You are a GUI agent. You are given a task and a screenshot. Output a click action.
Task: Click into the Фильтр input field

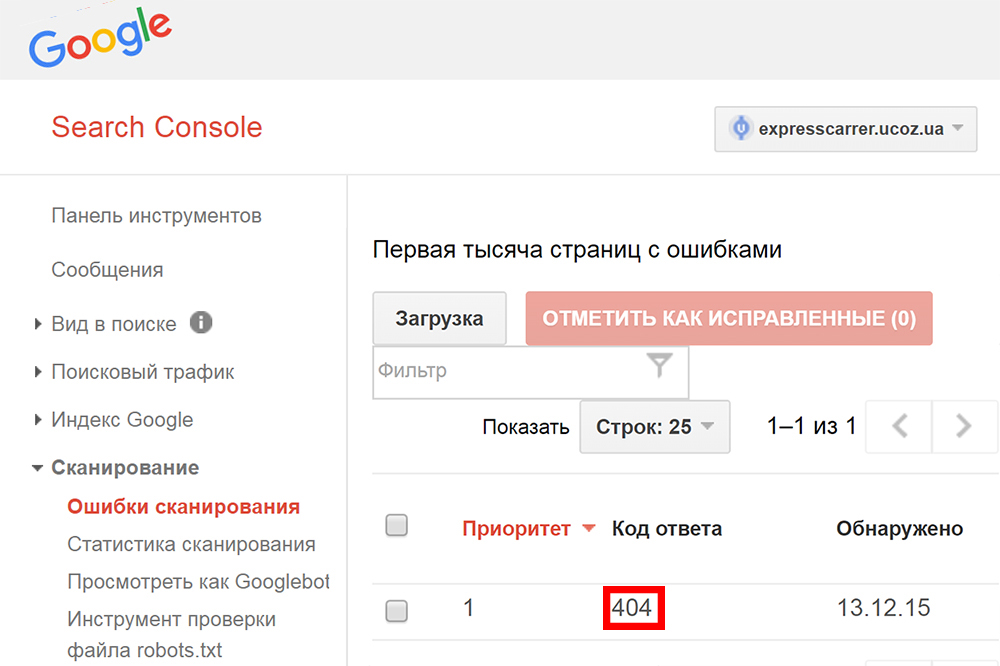[x=505, y=371]
